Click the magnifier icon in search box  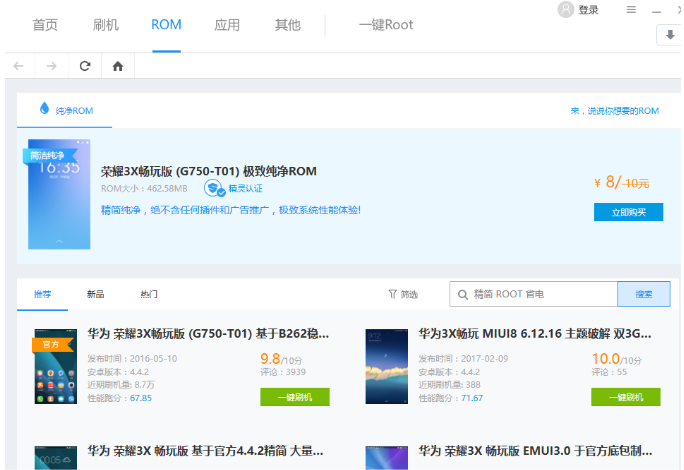pos(463,295)
